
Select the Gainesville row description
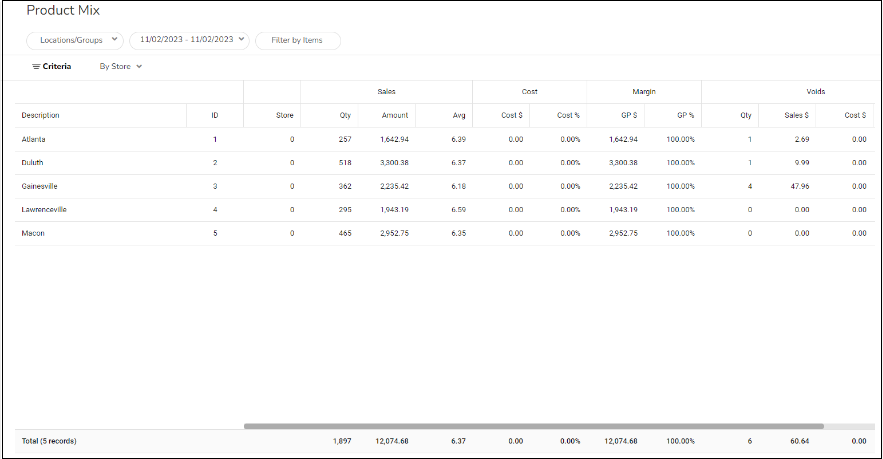[38, 186]
